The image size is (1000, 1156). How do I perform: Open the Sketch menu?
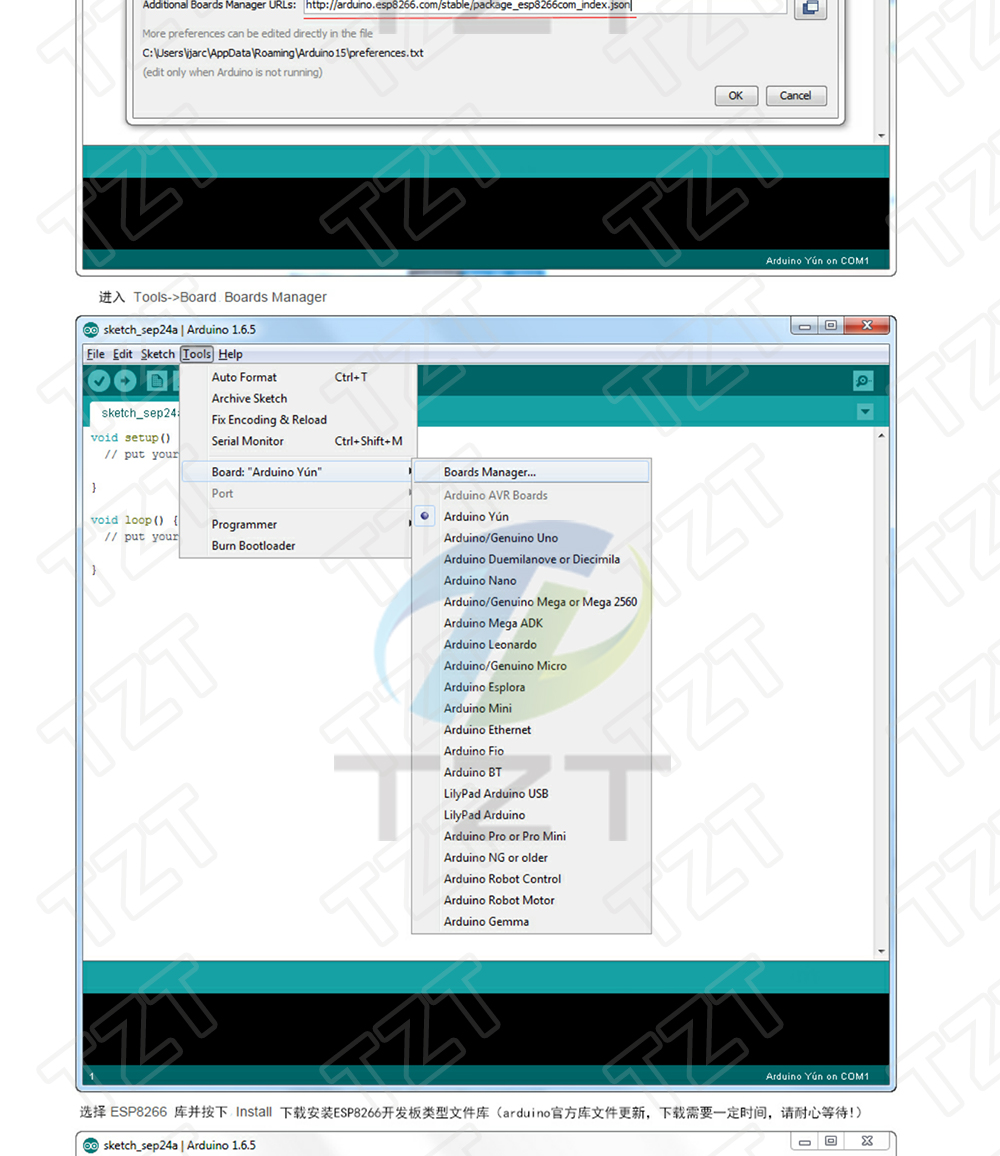pos(158,354)
